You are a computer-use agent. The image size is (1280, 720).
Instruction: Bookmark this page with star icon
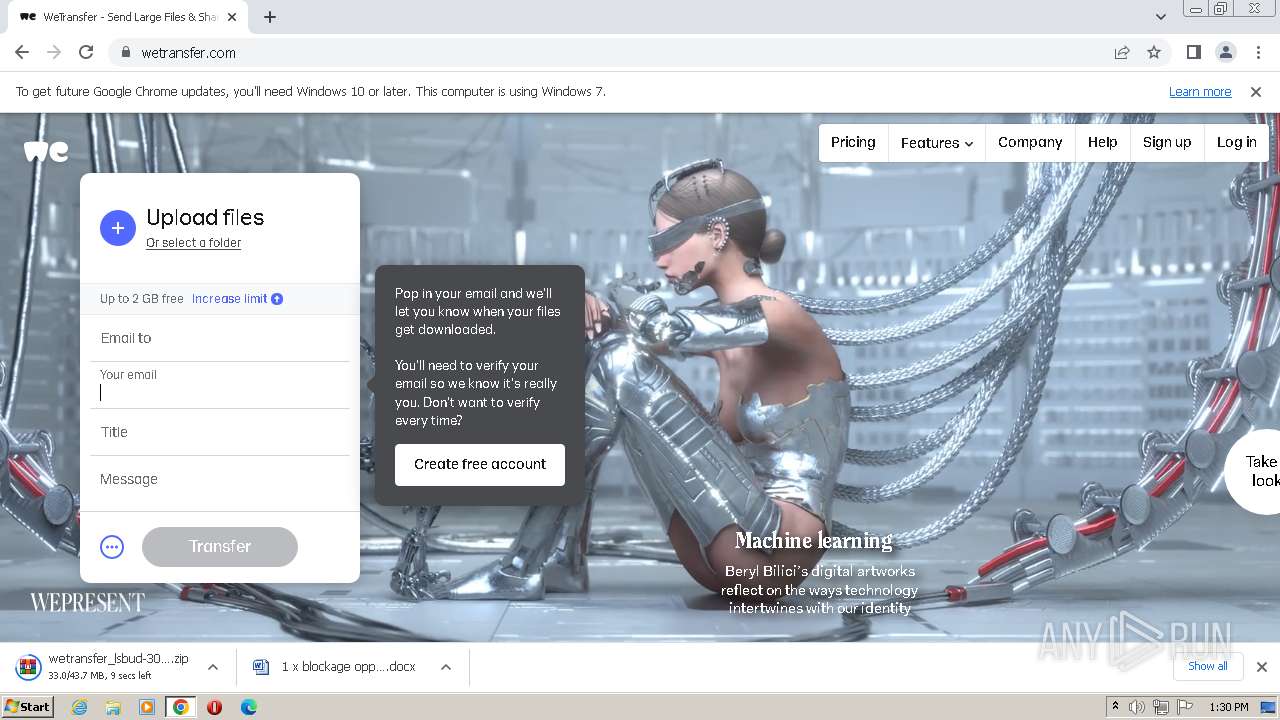[1154, 52]
